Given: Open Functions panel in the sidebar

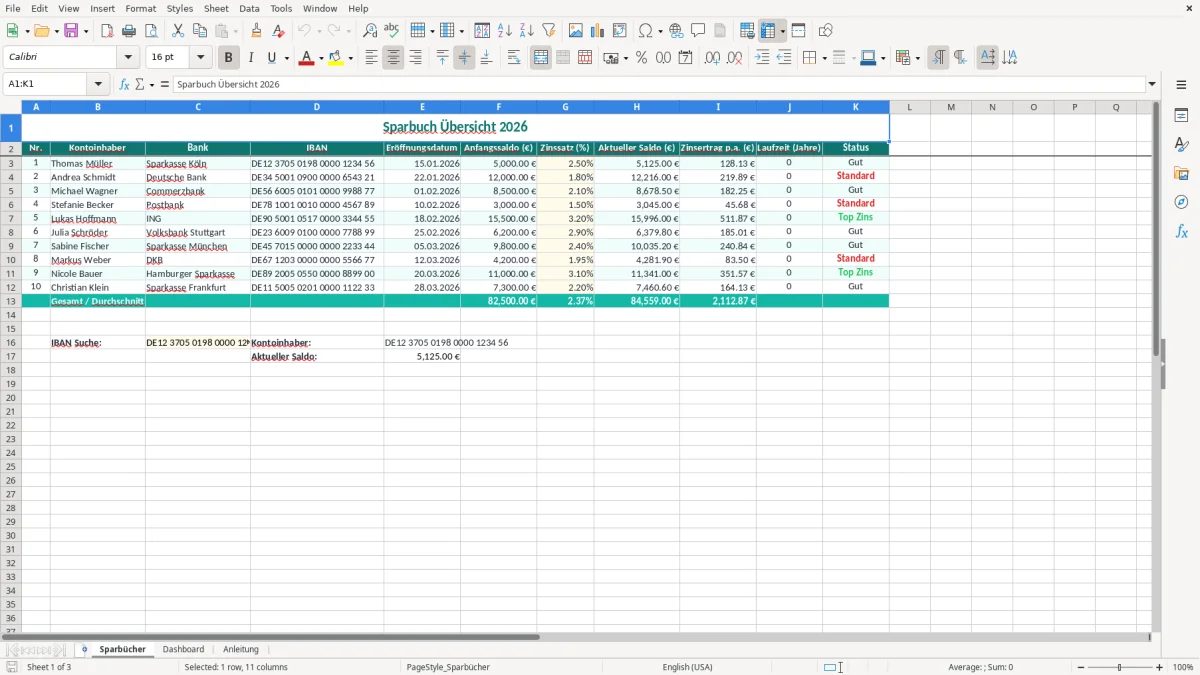Looking at the screenshot, I should [1181, 231].
